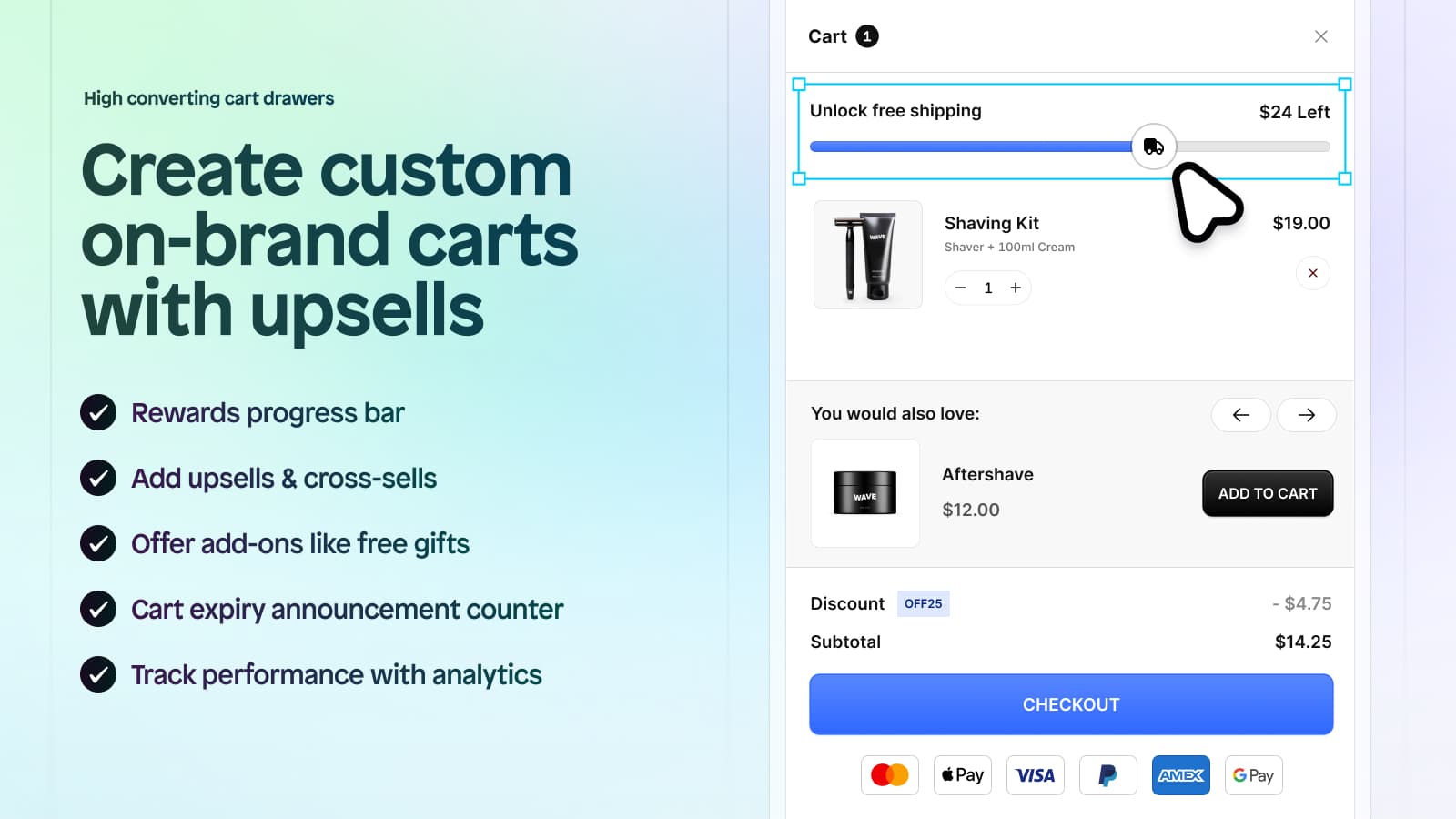
Task: Choose Apple Pay payment option
Action: click(962, 774)
